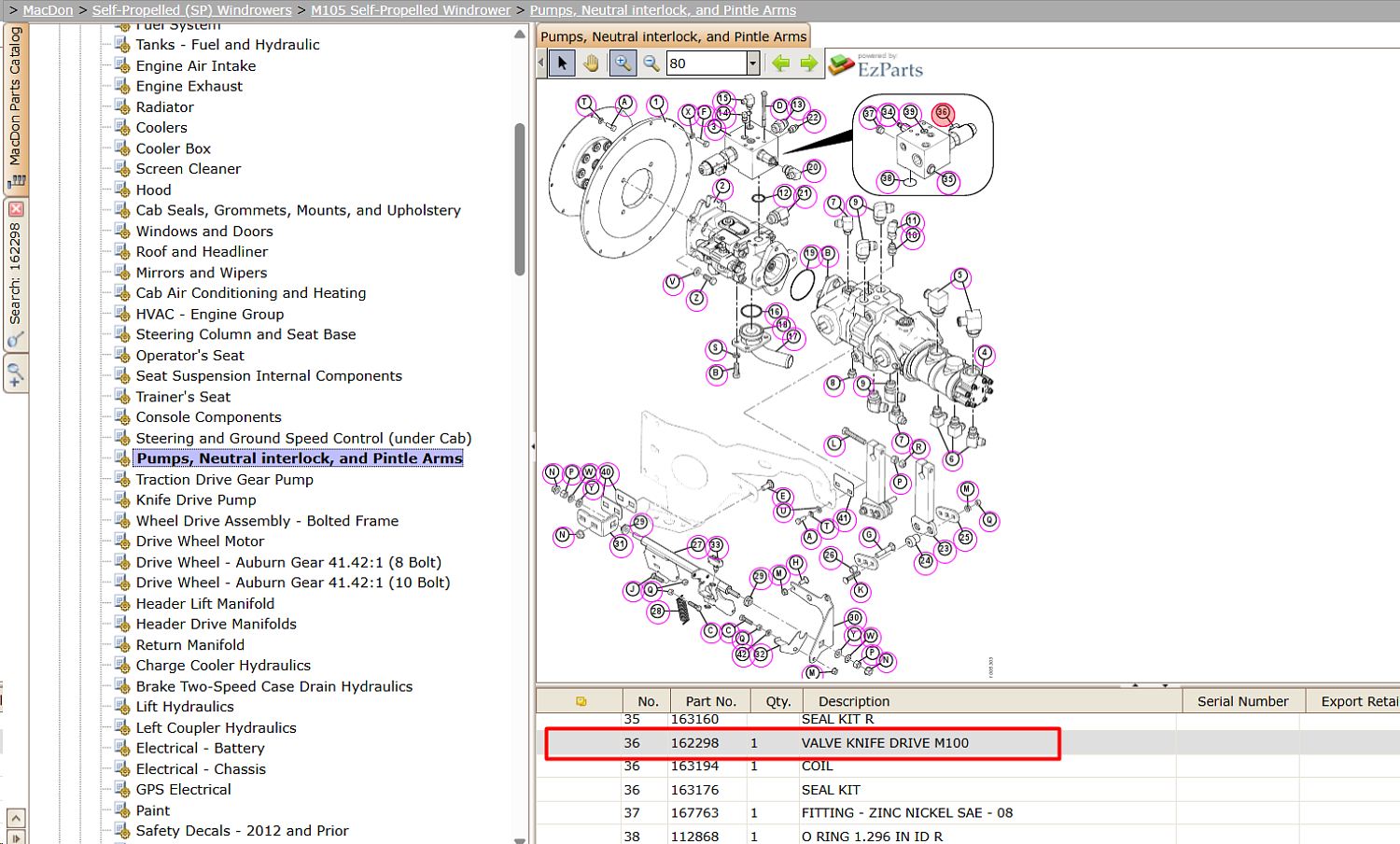This screenshot has width=1400, height=844.
Task: Click the GPS Electrical page icon
Action: tap(122, 789)
